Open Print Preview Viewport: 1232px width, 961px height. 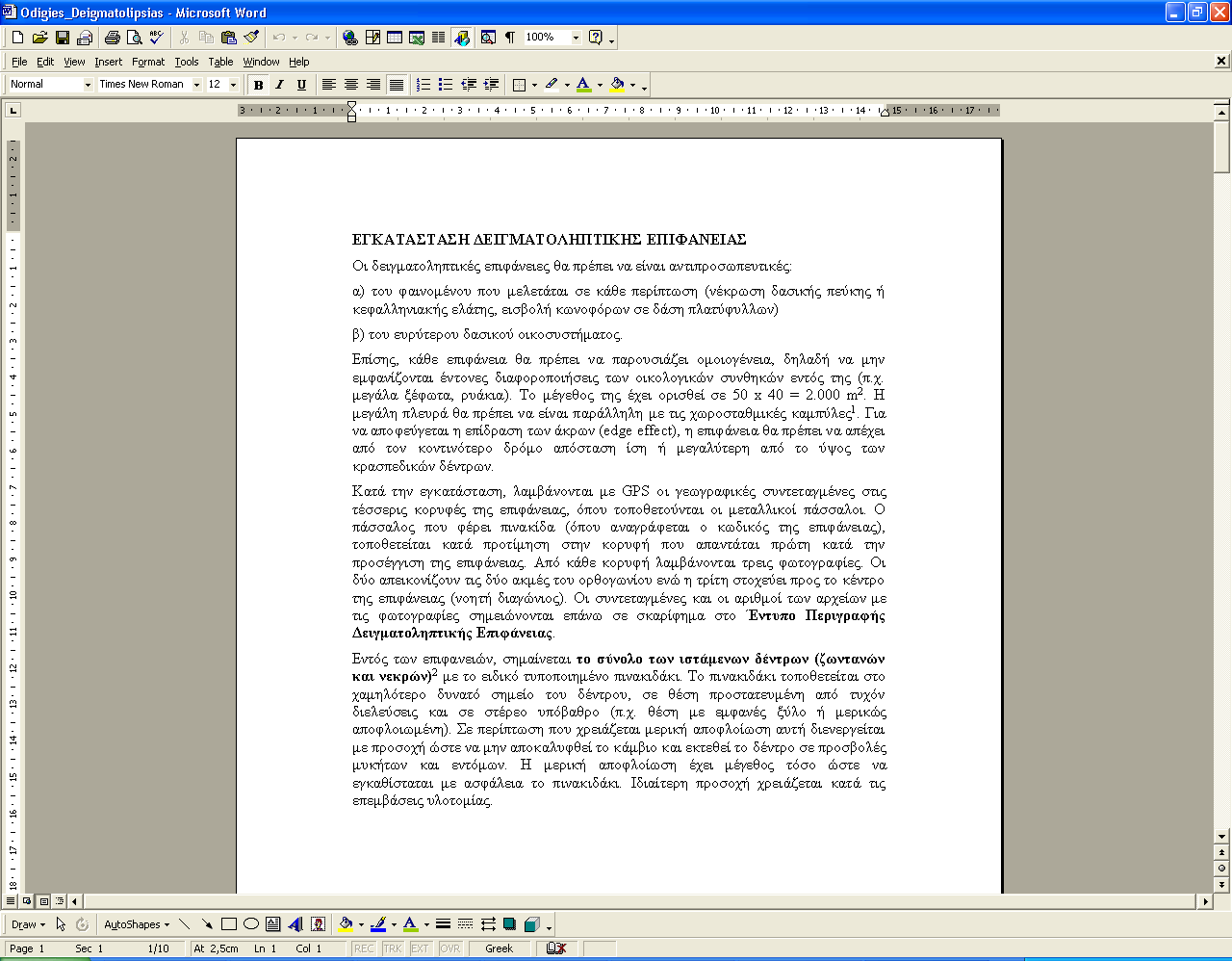pyautogui.click(x=134, y=38)
